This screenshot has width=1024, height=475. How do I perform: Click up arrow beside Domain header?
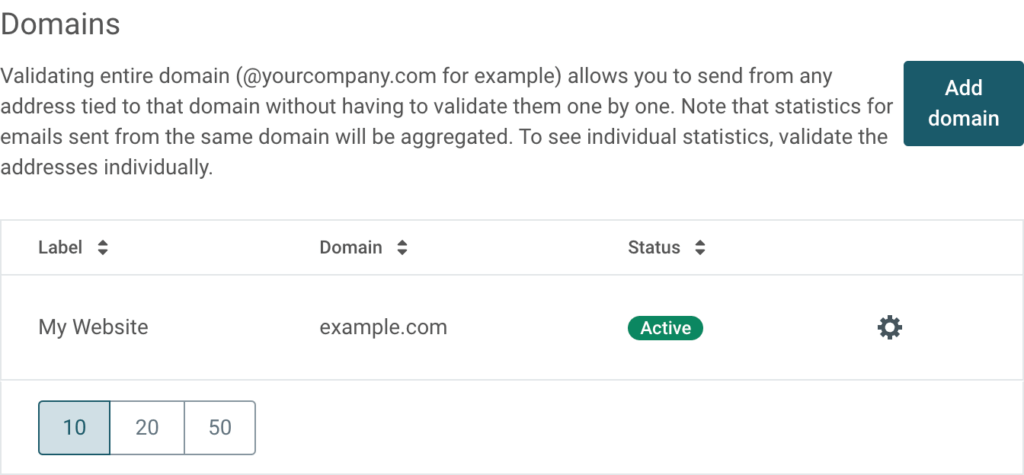402,243
